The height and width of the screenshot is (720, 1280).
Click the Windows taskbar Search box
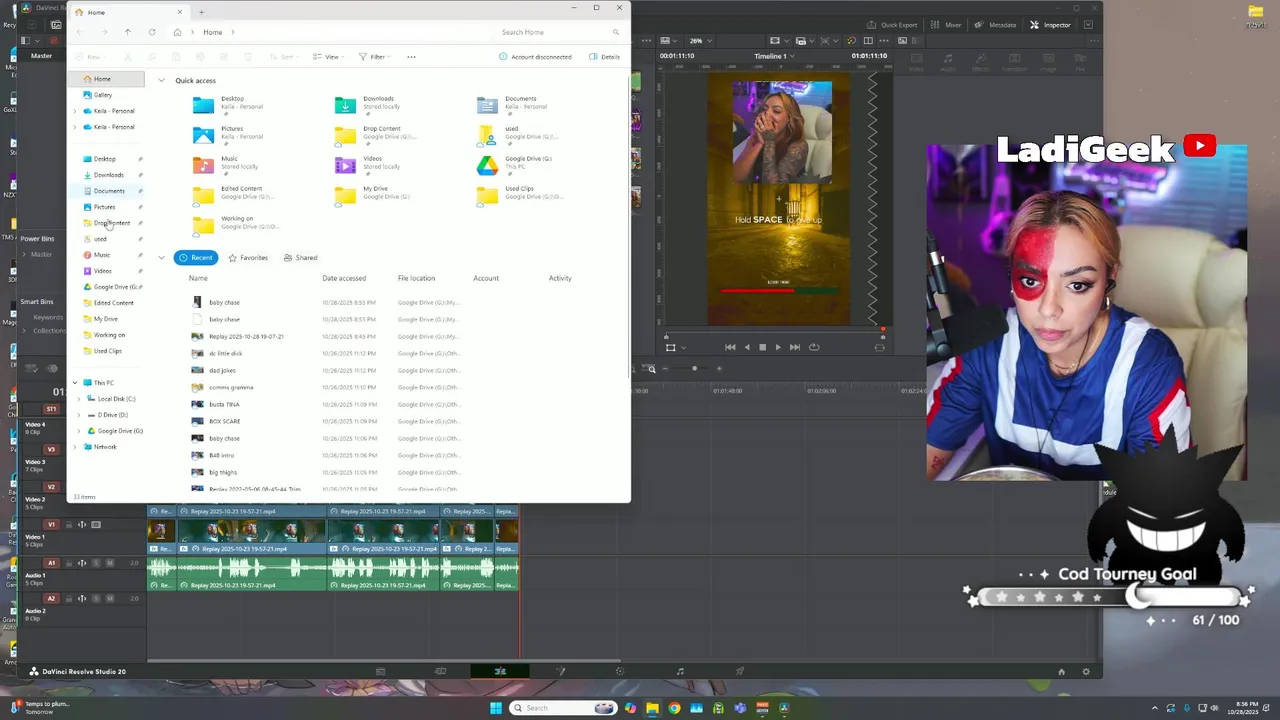(x=561, y=708)
